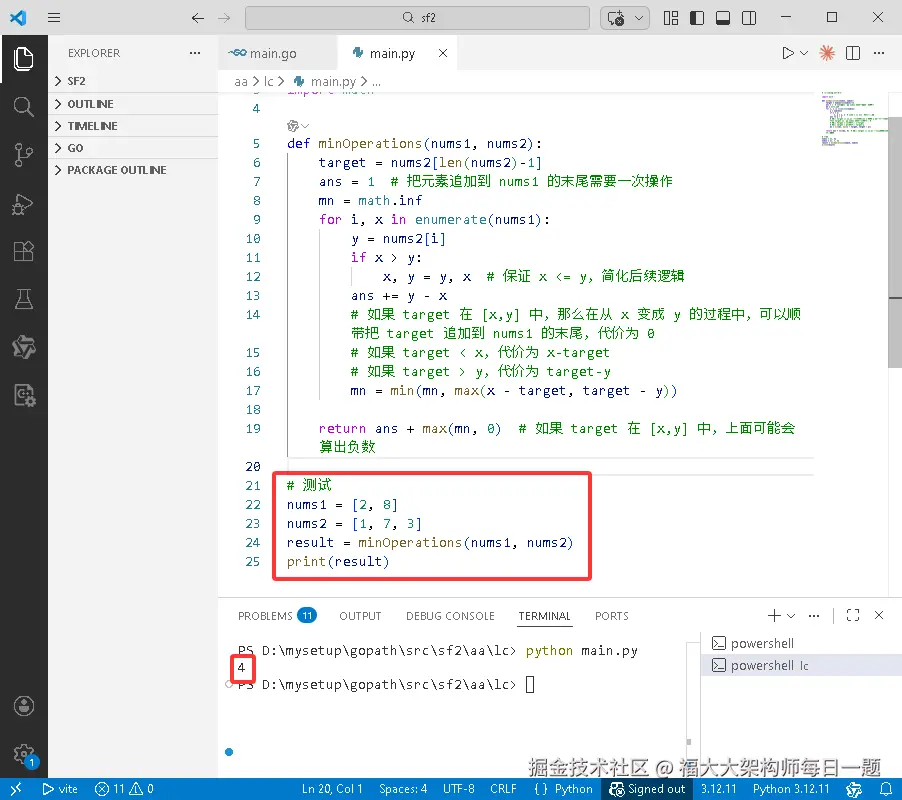The width and height of the screenshot is (902, 800).
Task: Open the OUTPUT panel tab
Action: tap(360, 616)
